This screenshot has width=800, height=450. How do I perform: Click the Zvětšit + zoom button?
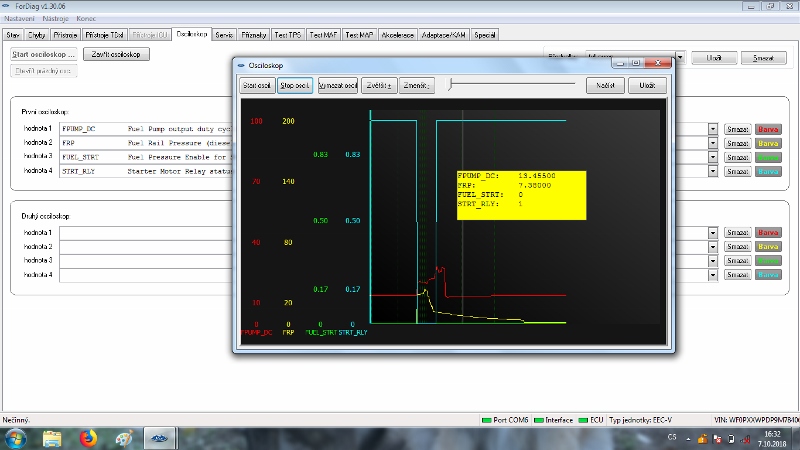click(378, 86)
